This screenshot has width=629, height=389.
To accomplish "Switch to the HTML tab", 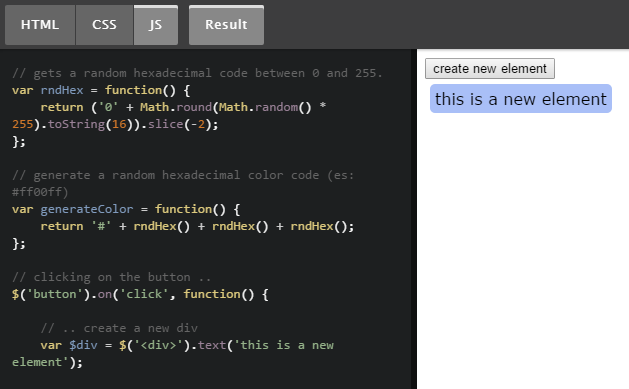I will [x=40, y=25].
